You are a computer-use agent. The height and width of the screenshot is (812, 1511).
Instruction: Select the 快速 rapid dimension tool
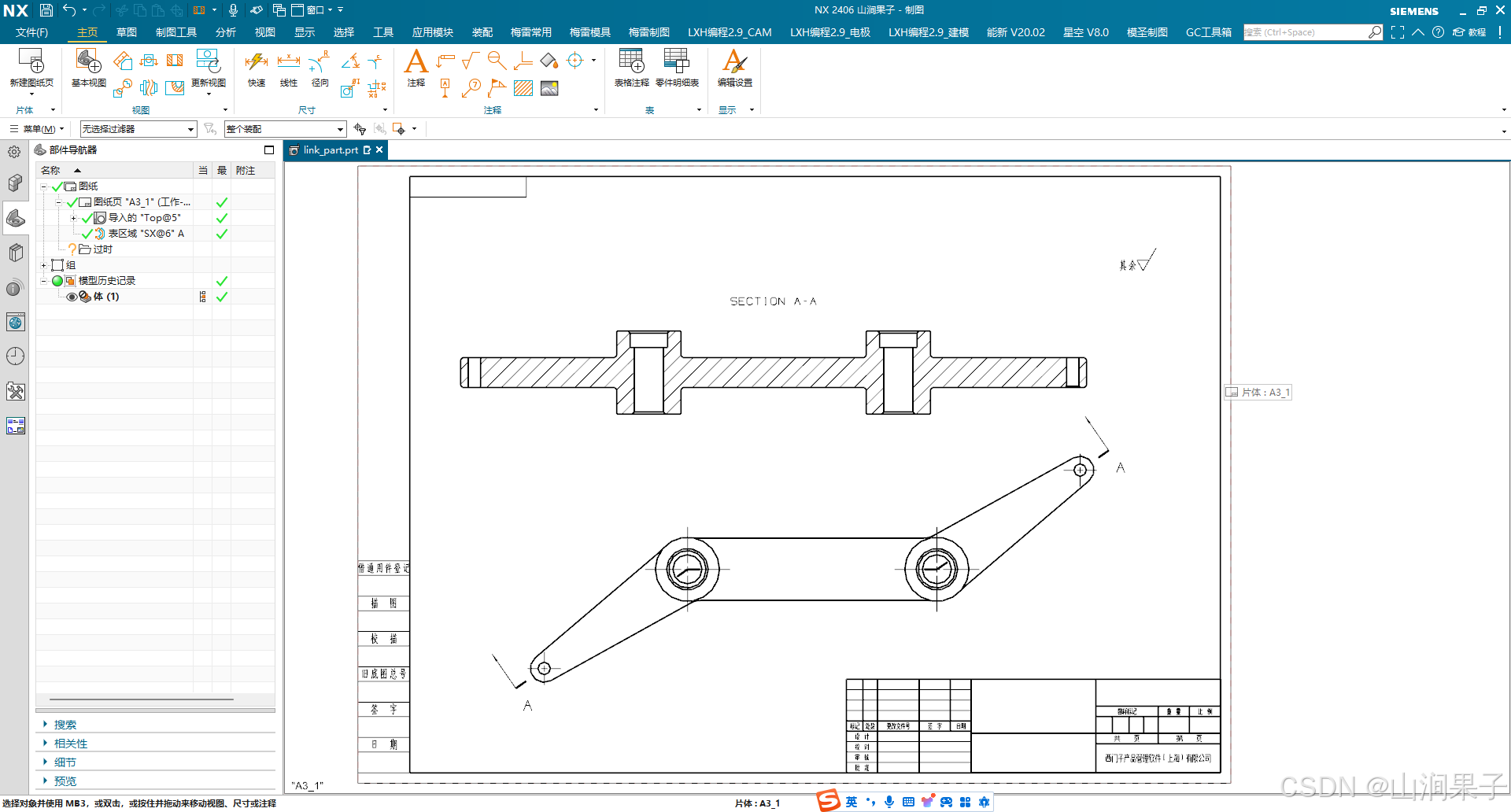click(x=257, y=62)
